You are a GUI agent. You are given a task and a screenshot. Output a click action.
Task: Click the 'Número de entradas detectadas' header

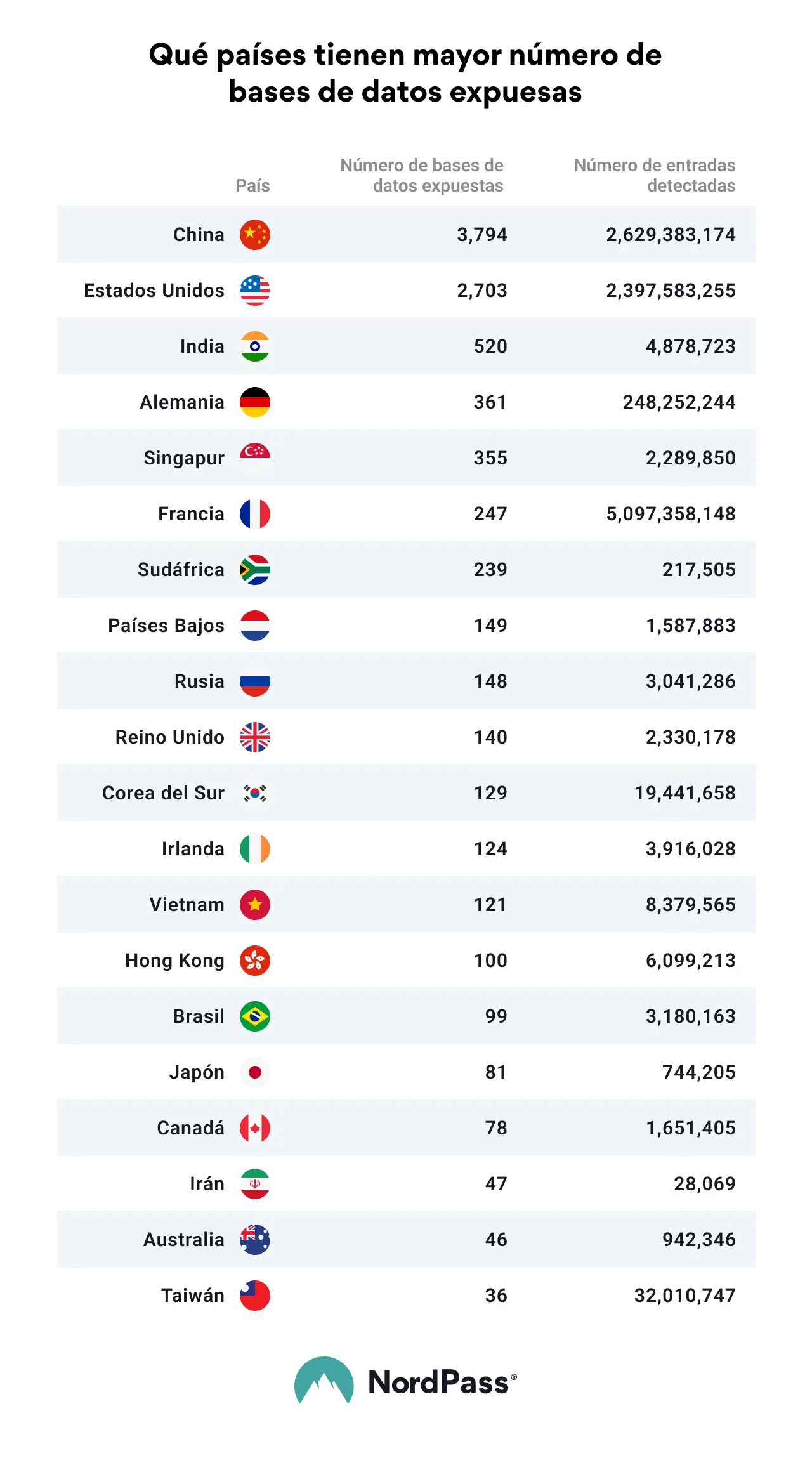(655, 175)
